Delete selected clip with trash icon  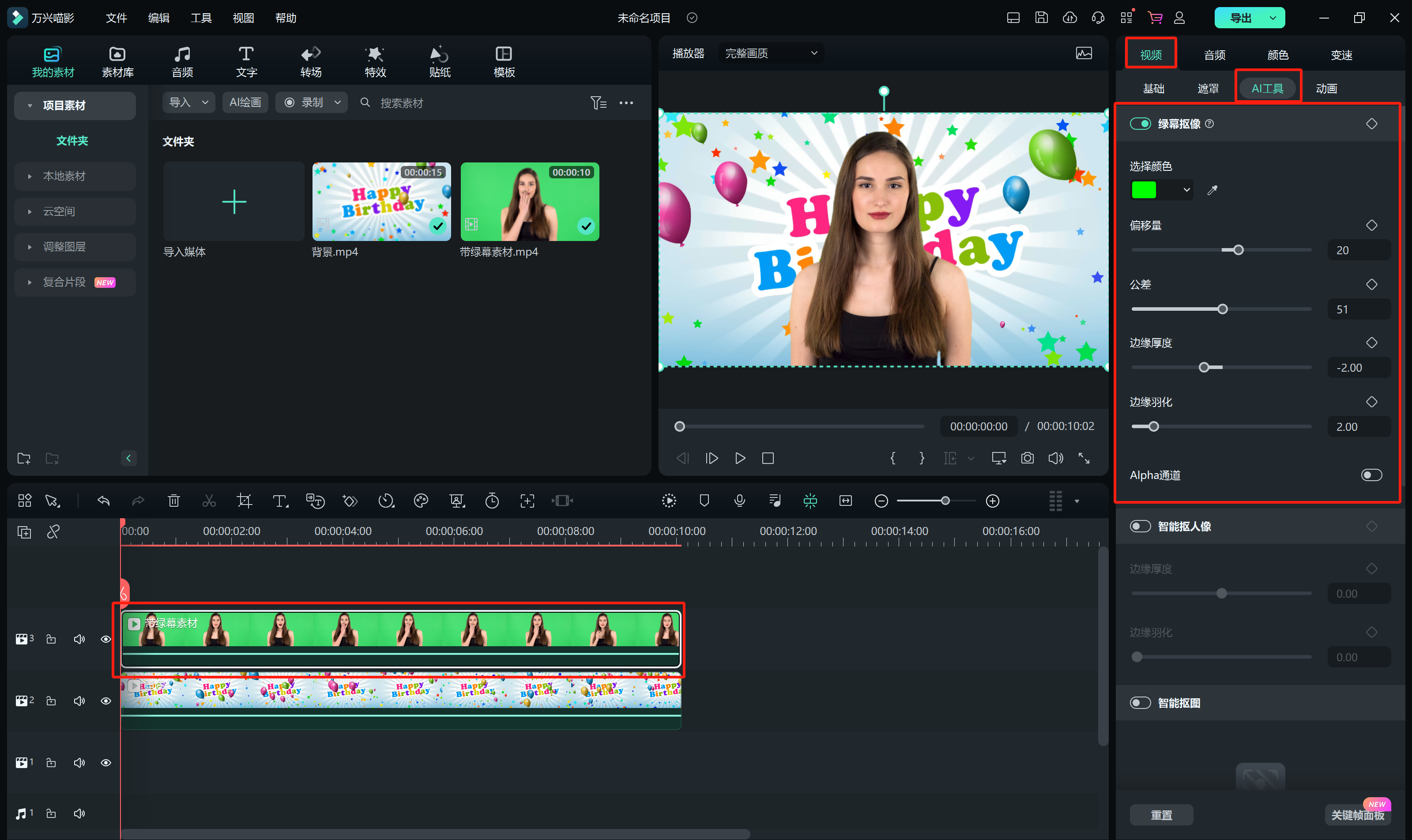(x=174, y=501)
